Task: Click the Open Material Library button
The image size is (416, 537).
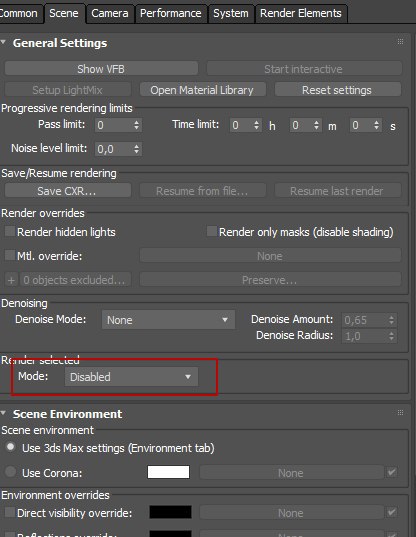Action: coord(202,90)
